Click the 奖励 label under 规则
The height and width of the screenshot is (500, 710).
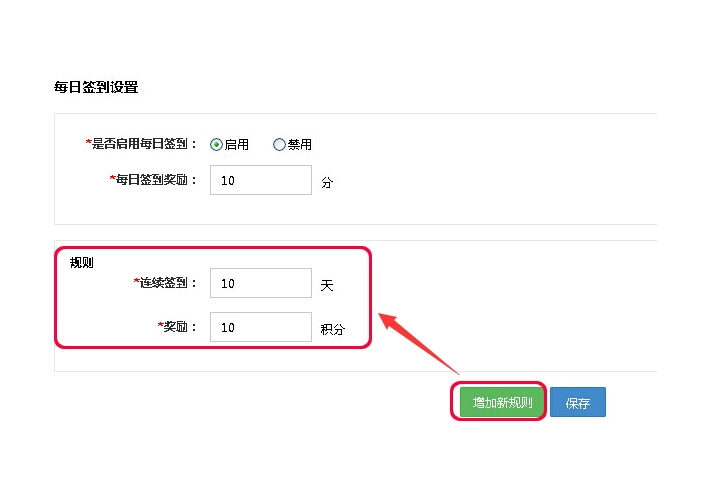pyautogui.click(x=181, y=327)
